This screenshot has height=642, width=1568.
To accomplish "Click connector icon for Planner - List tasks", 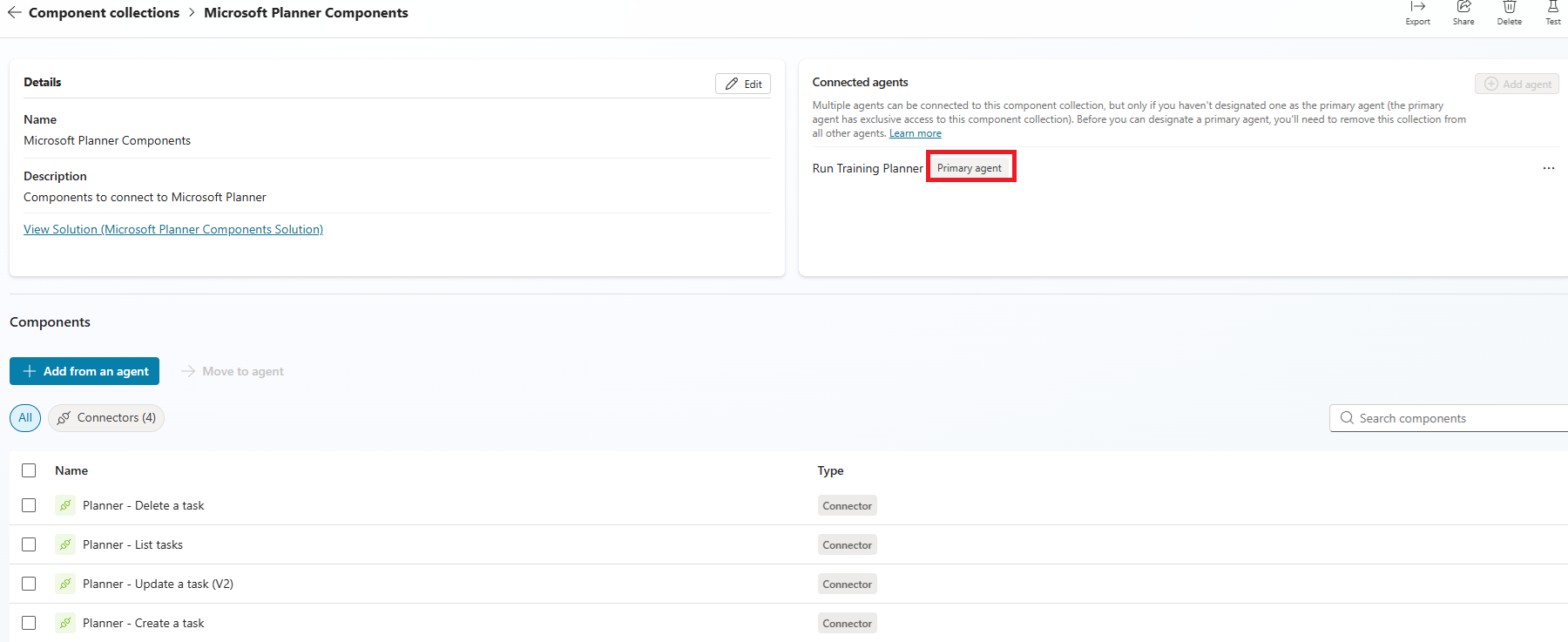I will pos(65,544).
